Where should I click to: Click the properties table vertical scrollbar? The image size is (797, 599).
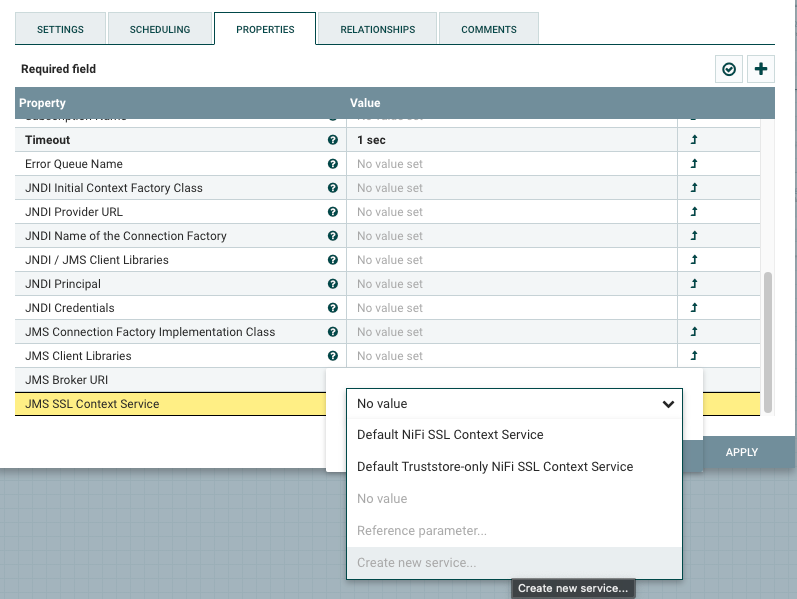click(x=768, y=340)
